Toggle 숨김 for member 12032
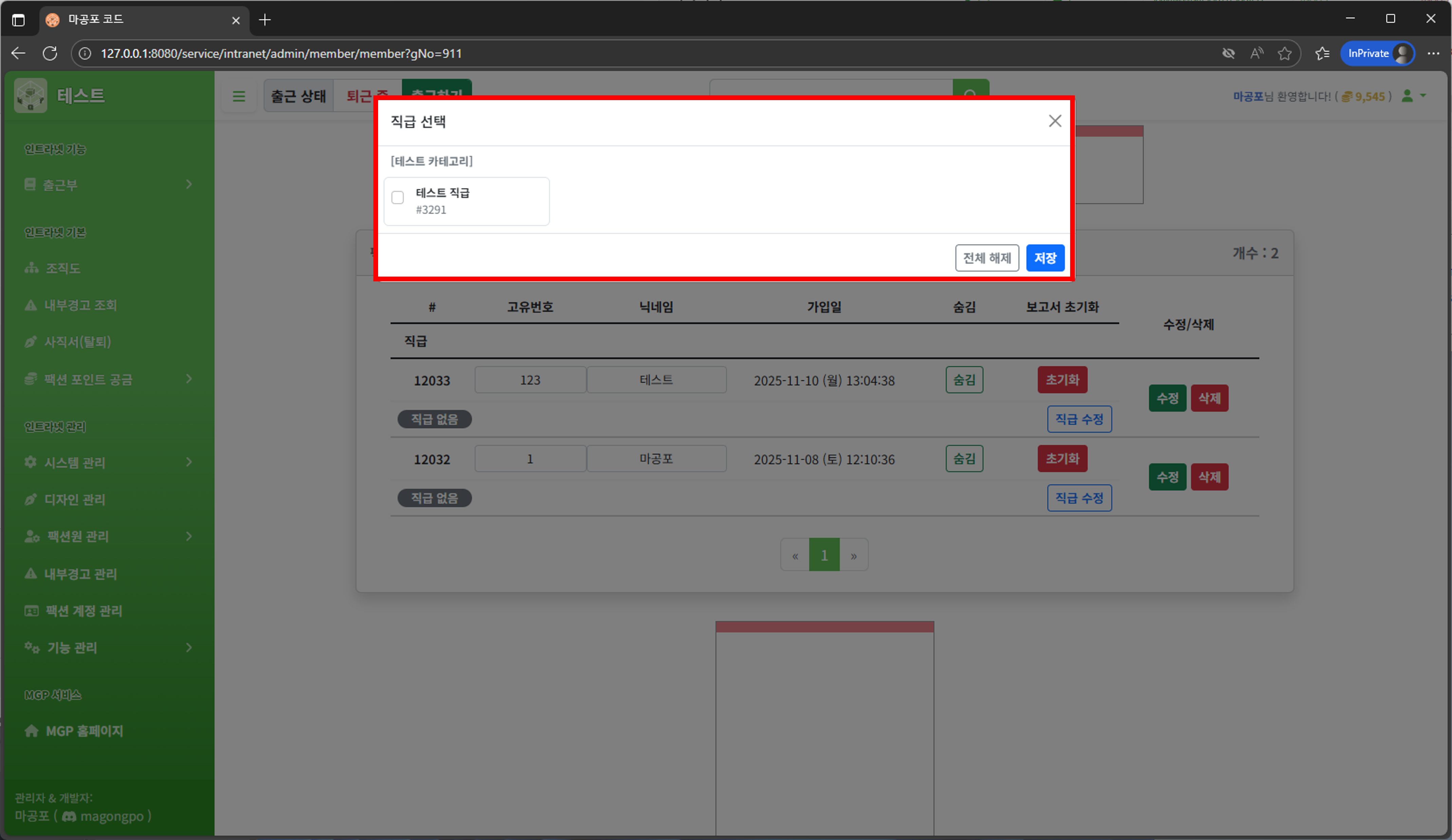 (x=963, y=459)
